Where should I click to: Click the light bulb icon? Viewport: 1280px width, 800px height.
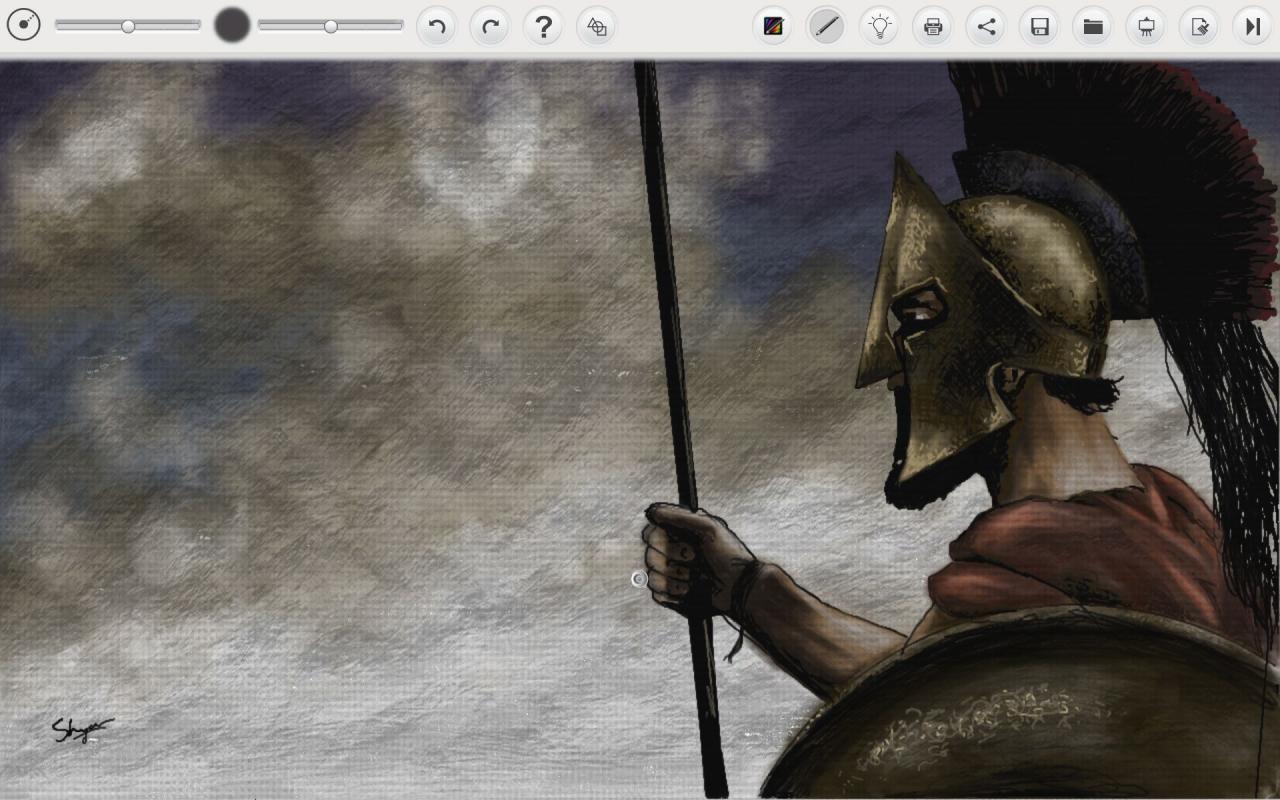[x=880, y=27]
